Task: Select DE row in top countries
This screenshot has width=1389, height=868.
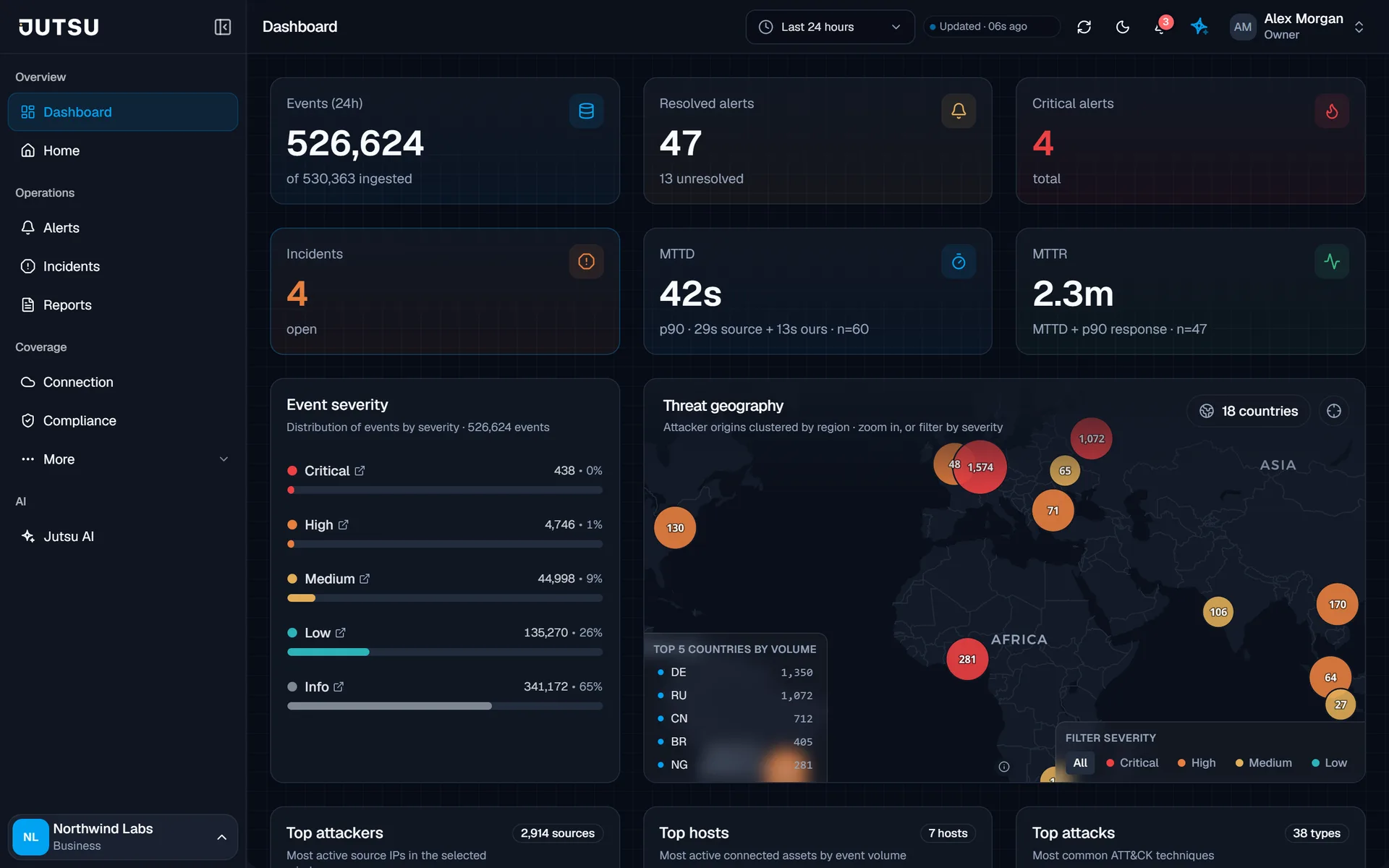Action: click(735, 673)
